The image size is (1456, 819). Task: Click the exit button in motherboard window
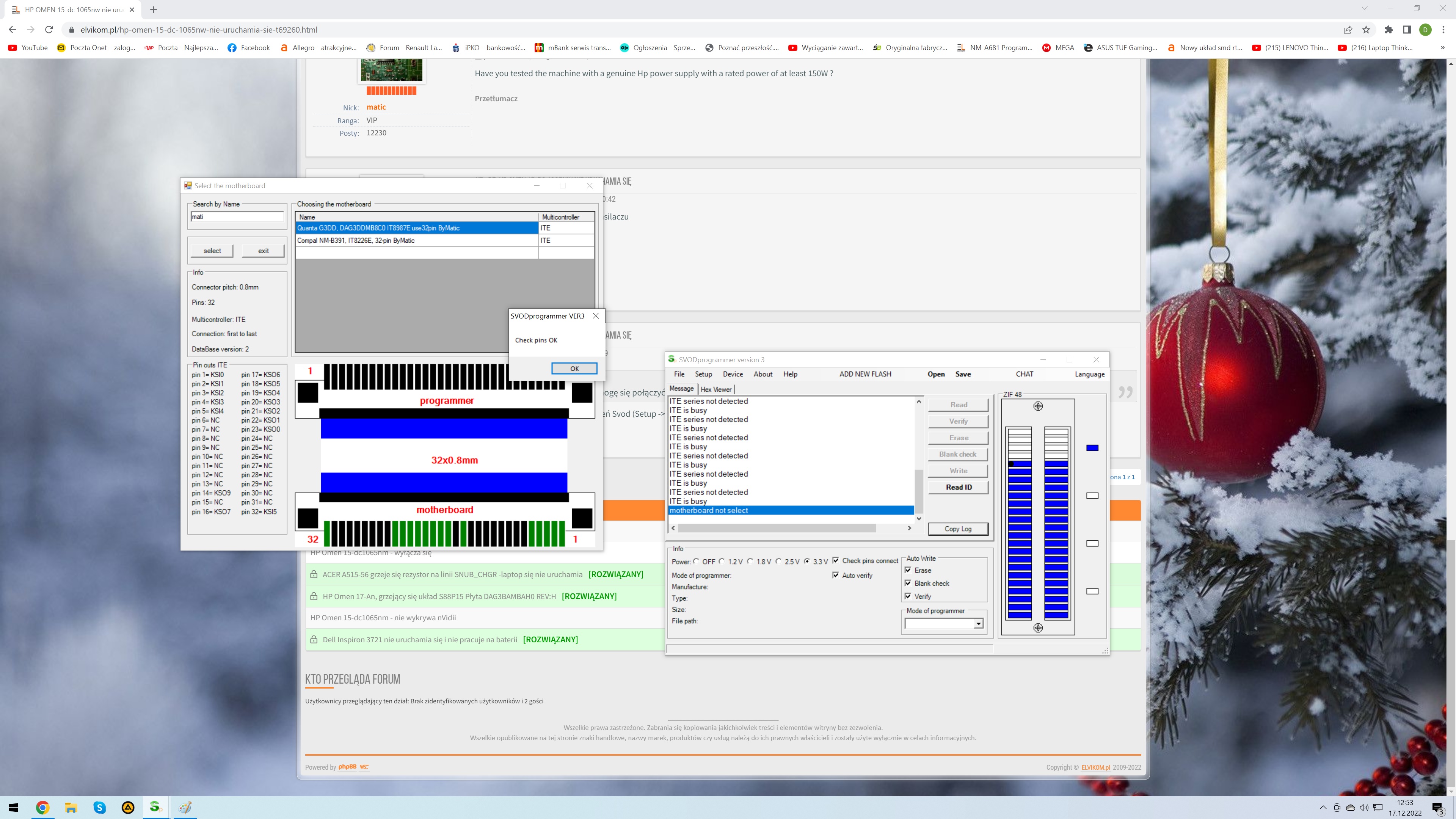tap(264, 250)
